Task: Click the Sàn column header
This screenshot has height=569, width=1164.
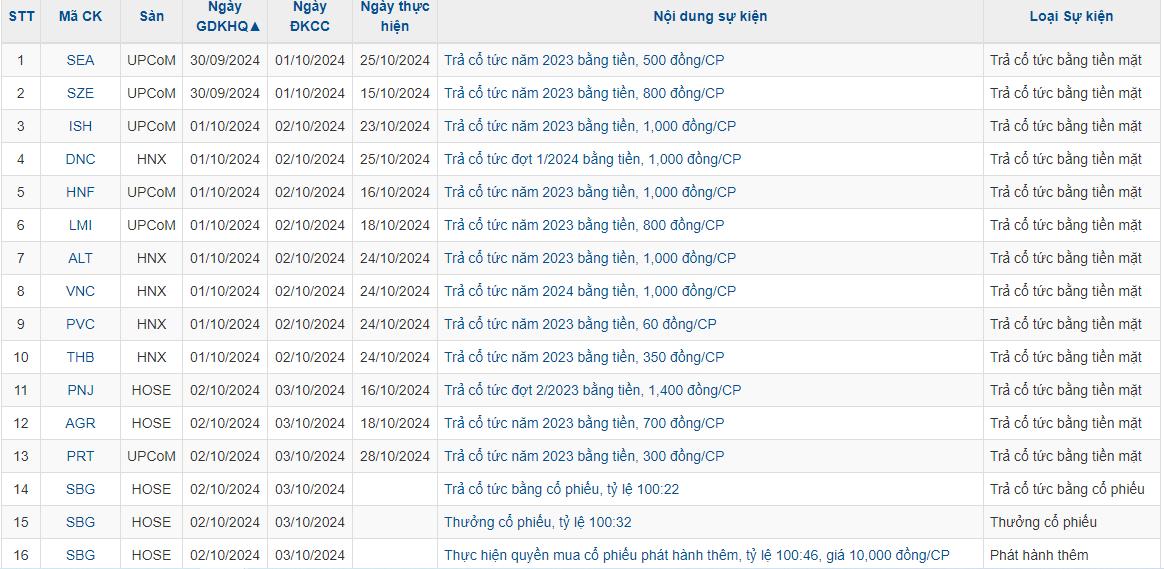Action: click(151, 16)
